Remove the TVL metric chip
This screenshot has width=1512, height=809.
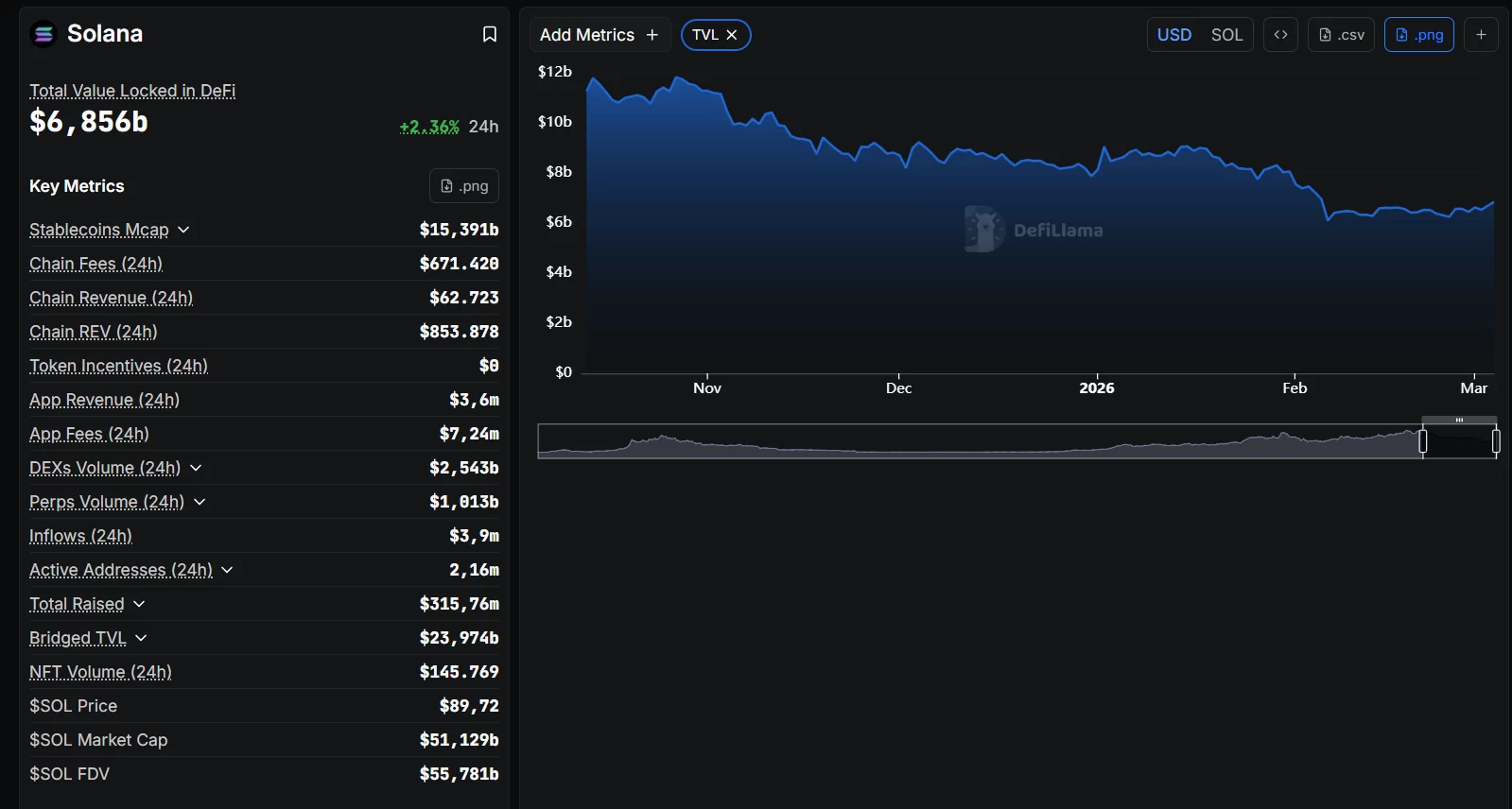click(732, 35)
